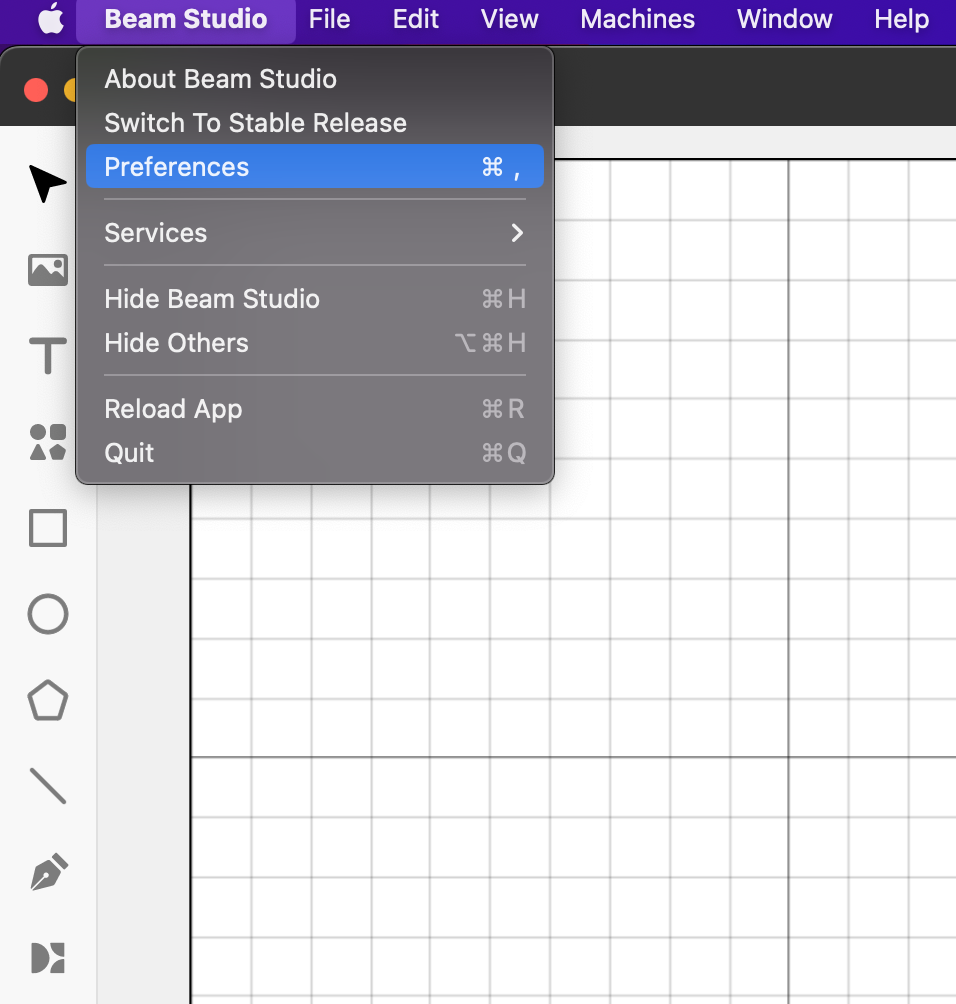Open the shapes elements library
Image resolution: width=956 pixels, height=1004 pixels.
(x=47, y=442)
